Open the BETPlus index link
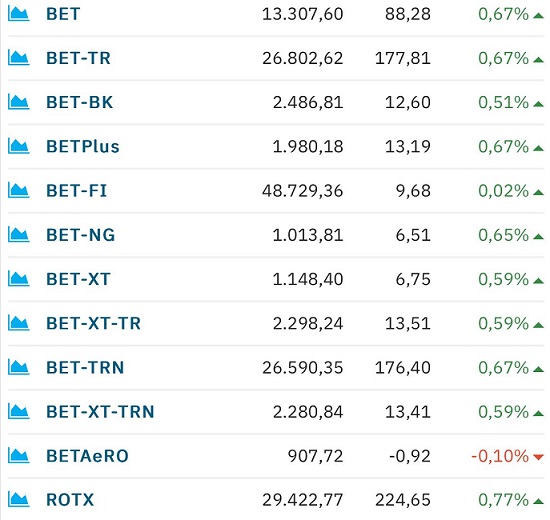Viewport: 550px width, 520px height. coord(83,147)
